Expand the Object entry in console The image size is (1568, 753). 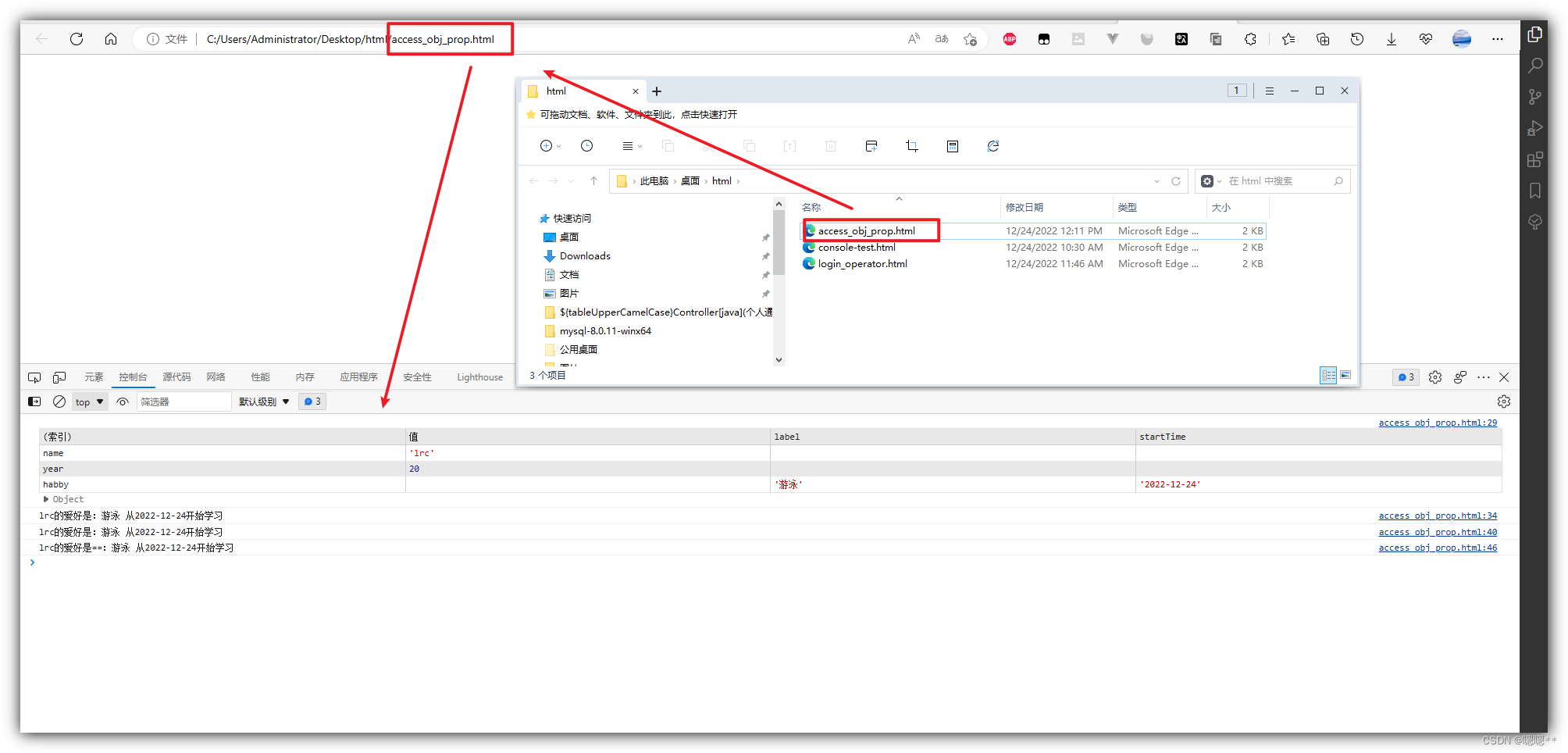(x=46, y=500)
